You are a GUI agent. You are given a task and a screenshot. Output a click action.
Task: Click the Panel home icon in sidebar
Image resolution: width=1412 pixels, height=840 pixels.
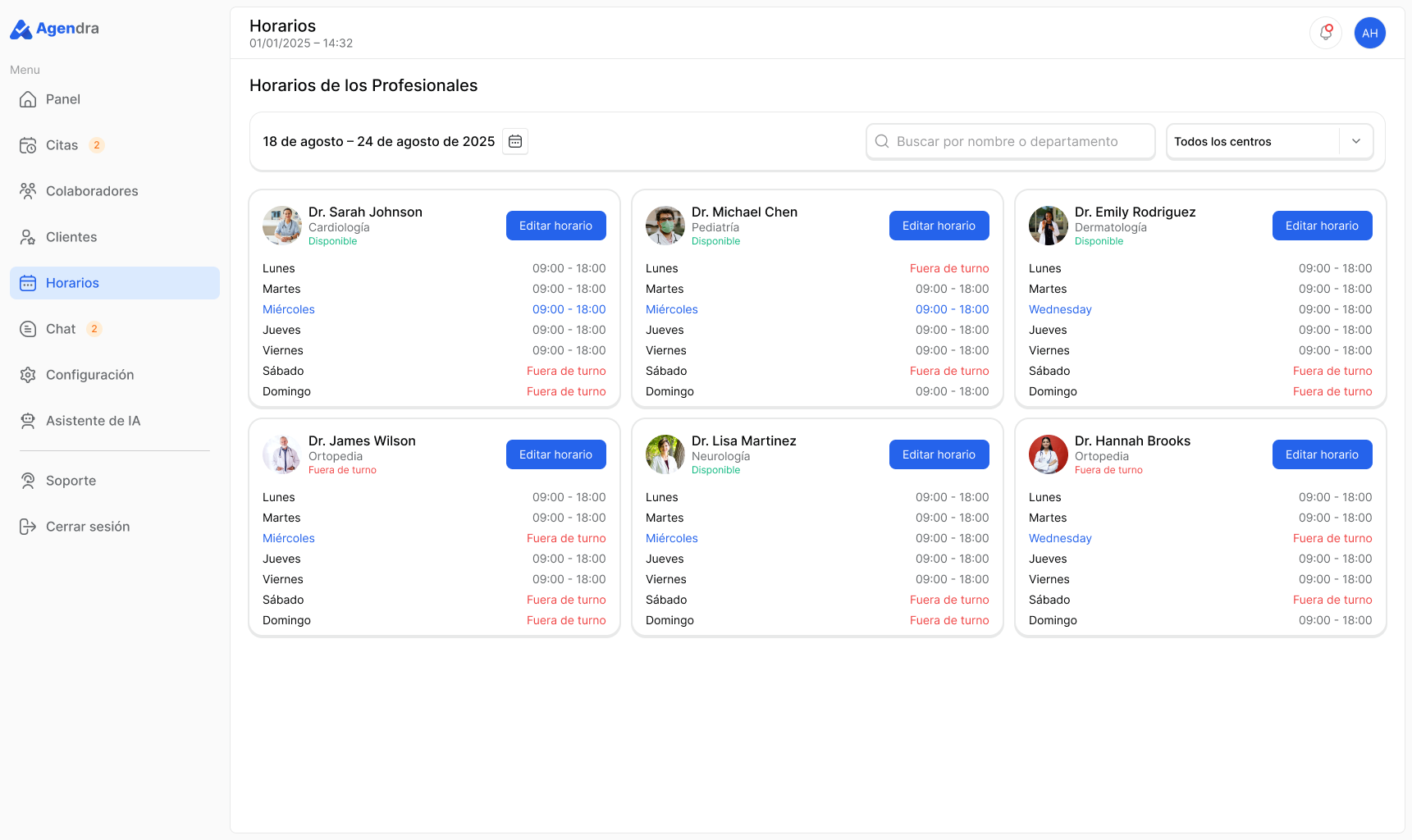point(28,99)
